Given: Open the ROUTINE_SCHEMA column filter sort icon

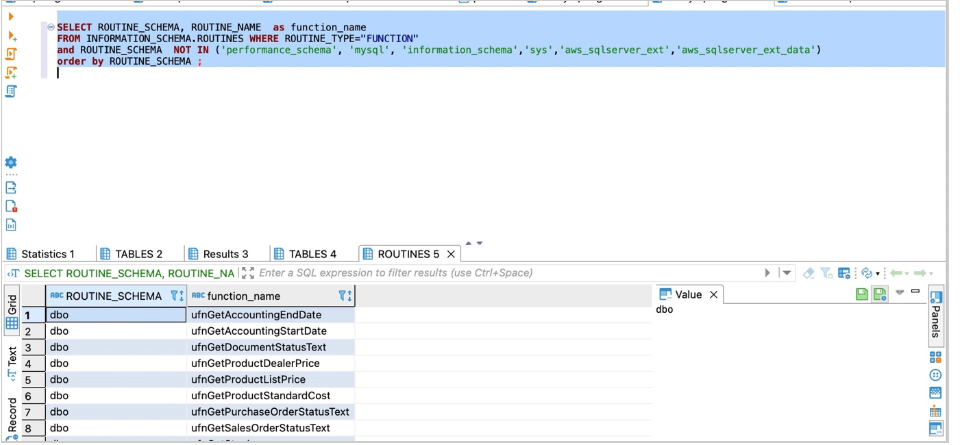Looking at the screenshot, I should click(x=177, y=296).
